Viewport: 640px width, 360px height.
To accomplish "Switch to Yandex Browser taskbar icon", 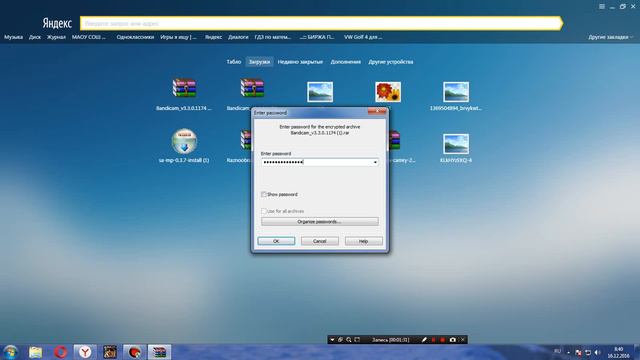I will (x=85, y=352).
